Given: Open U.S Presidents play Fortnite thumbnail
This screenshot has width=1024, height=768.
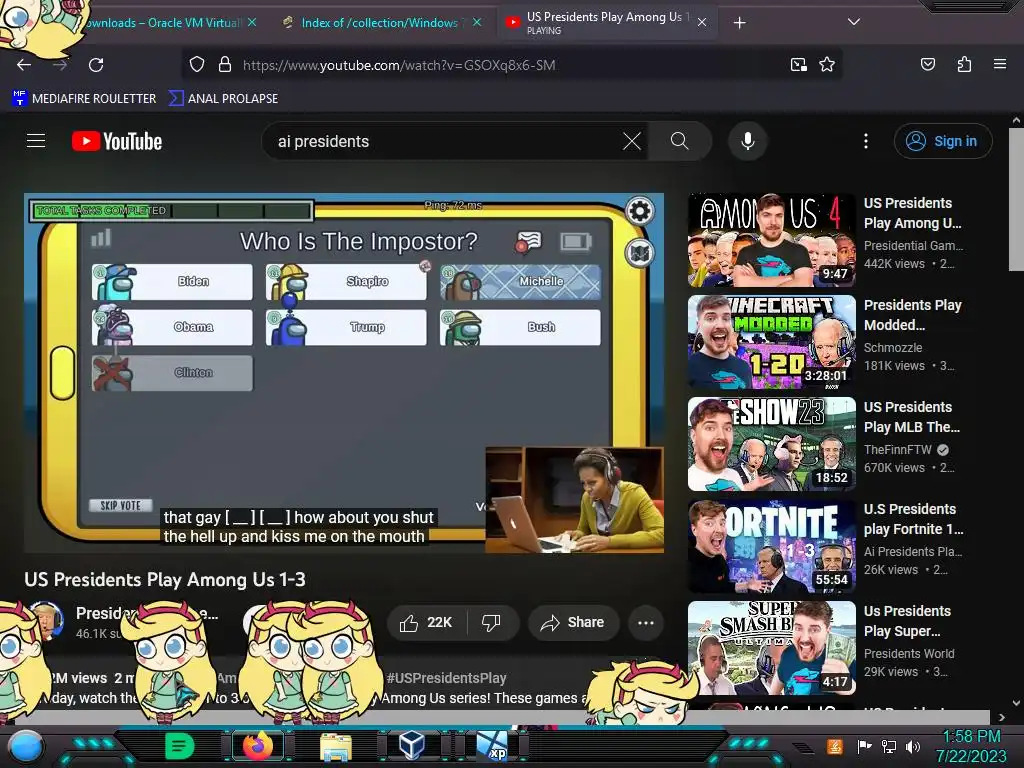Looking at the screenshot, I should pos(772,545).
